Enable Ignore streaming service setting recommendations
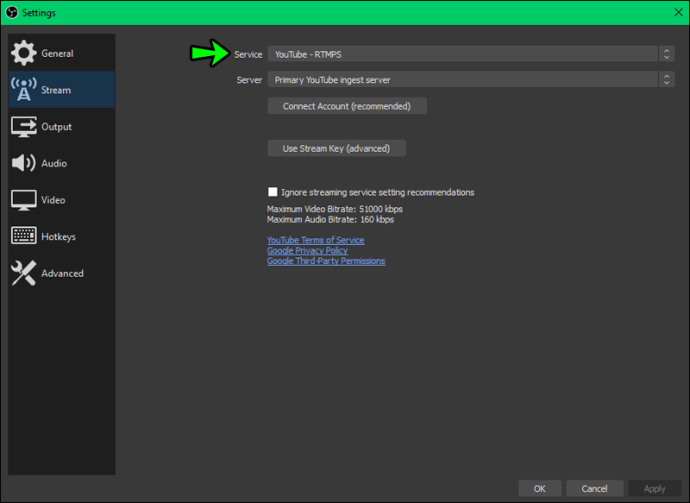690x503 pixels. [273, 192]
